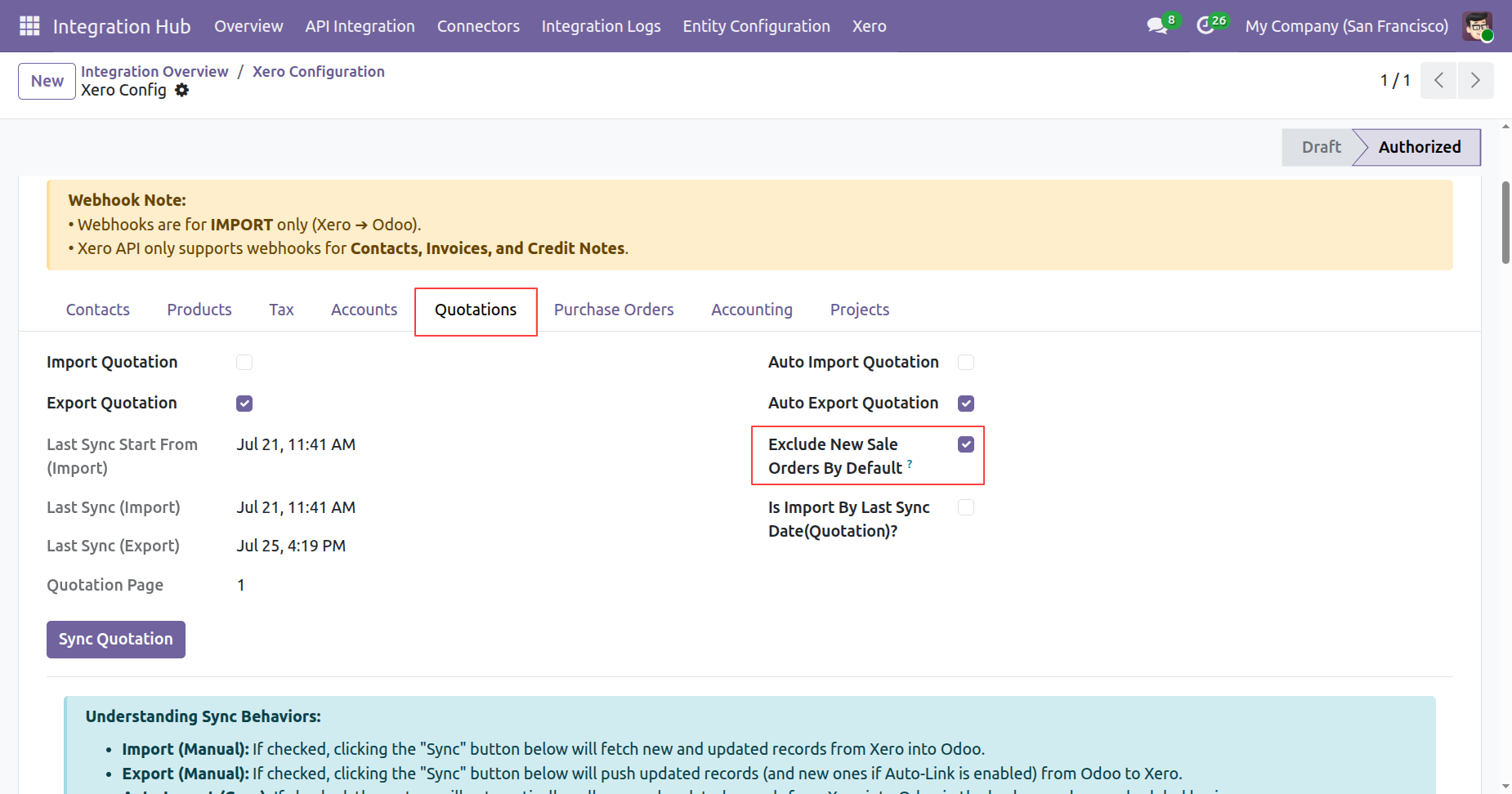This screenshot has height=794, width=1512.
Task: Open the My Company (San Francisco) switcher
Action: coord(1347,26)
